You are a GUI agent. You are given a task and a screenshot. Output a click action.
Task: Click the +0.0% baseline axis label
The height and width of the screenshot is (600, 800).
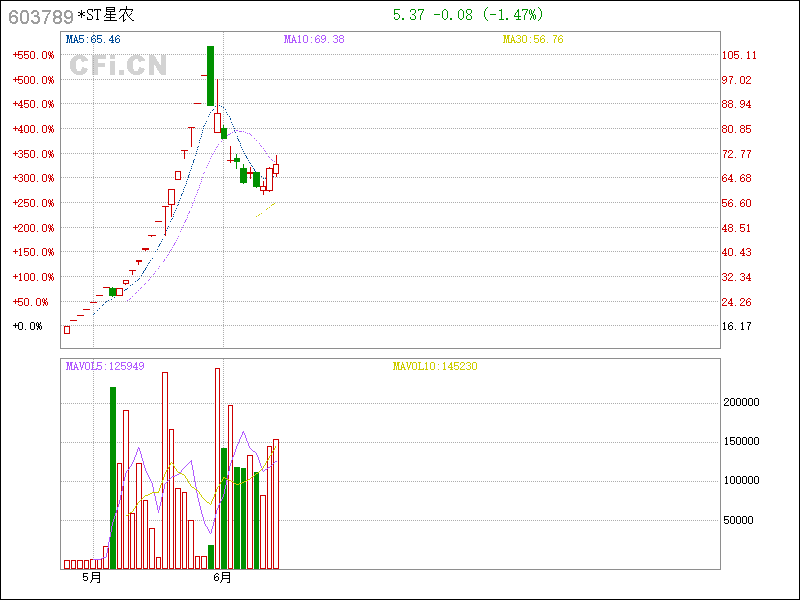[x=27, y=326]
